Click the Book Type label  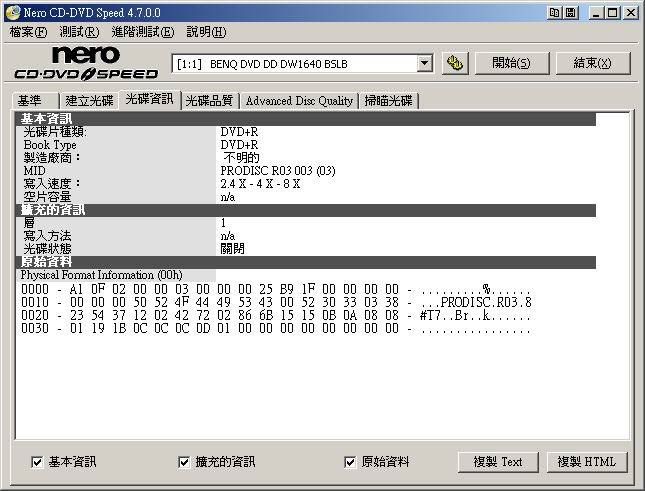pos(50,145)
